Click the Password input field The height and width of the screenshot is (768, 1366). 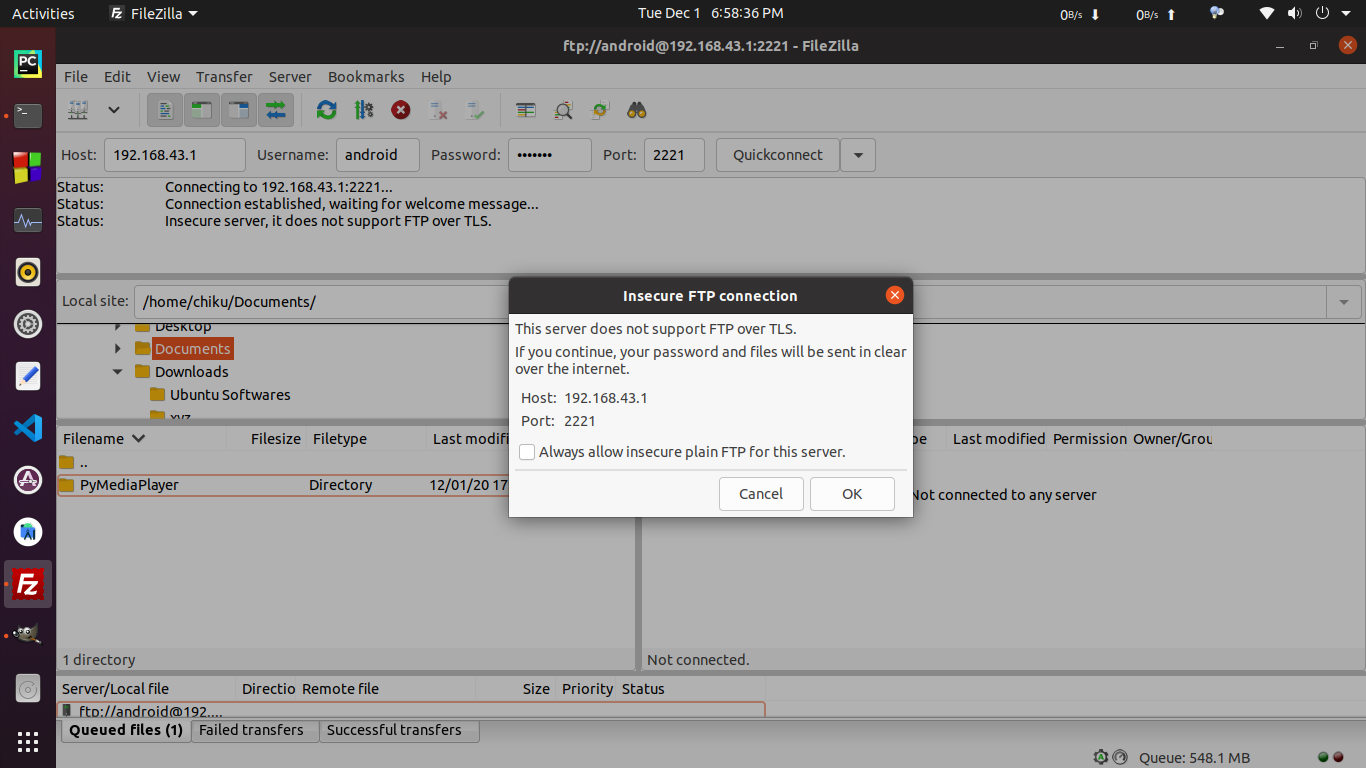click(x=550, y=155)
